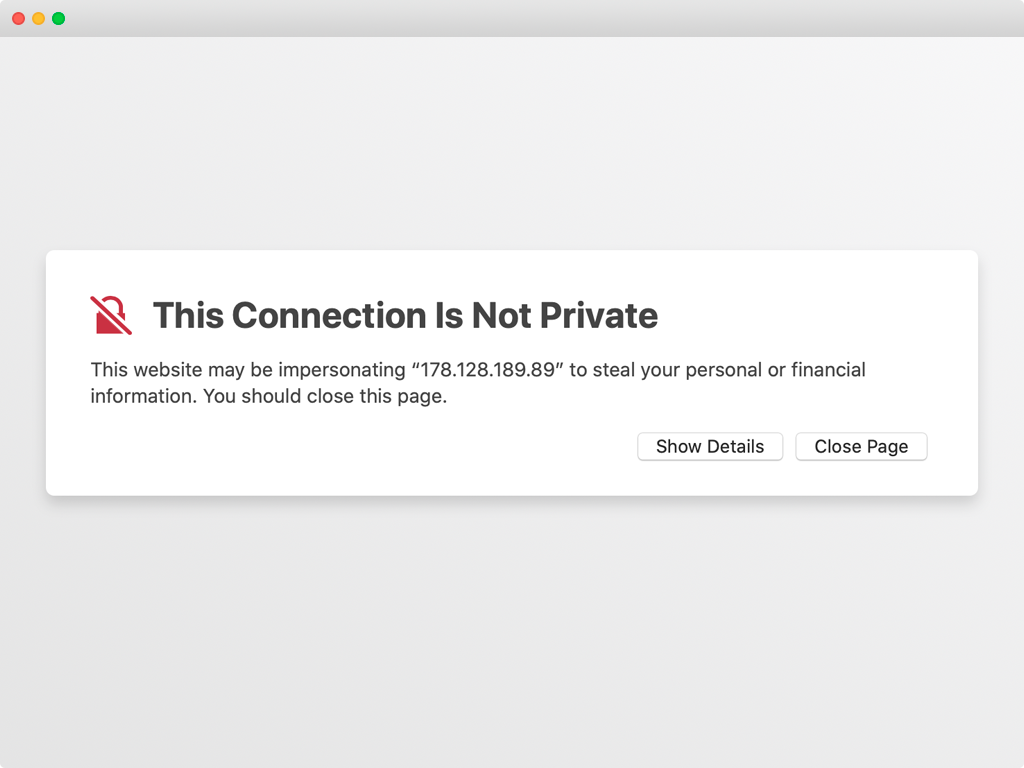
Task: Click the "This Connection Is Not Private" heading
Action: click(x=405, y=315)
